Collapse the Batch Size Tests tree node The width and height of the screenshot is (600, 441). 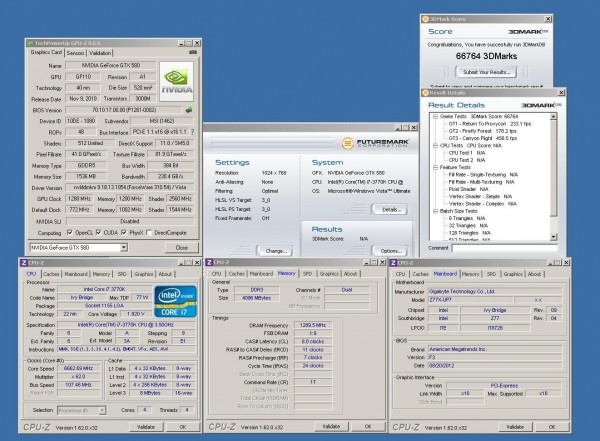coord(435,211)
